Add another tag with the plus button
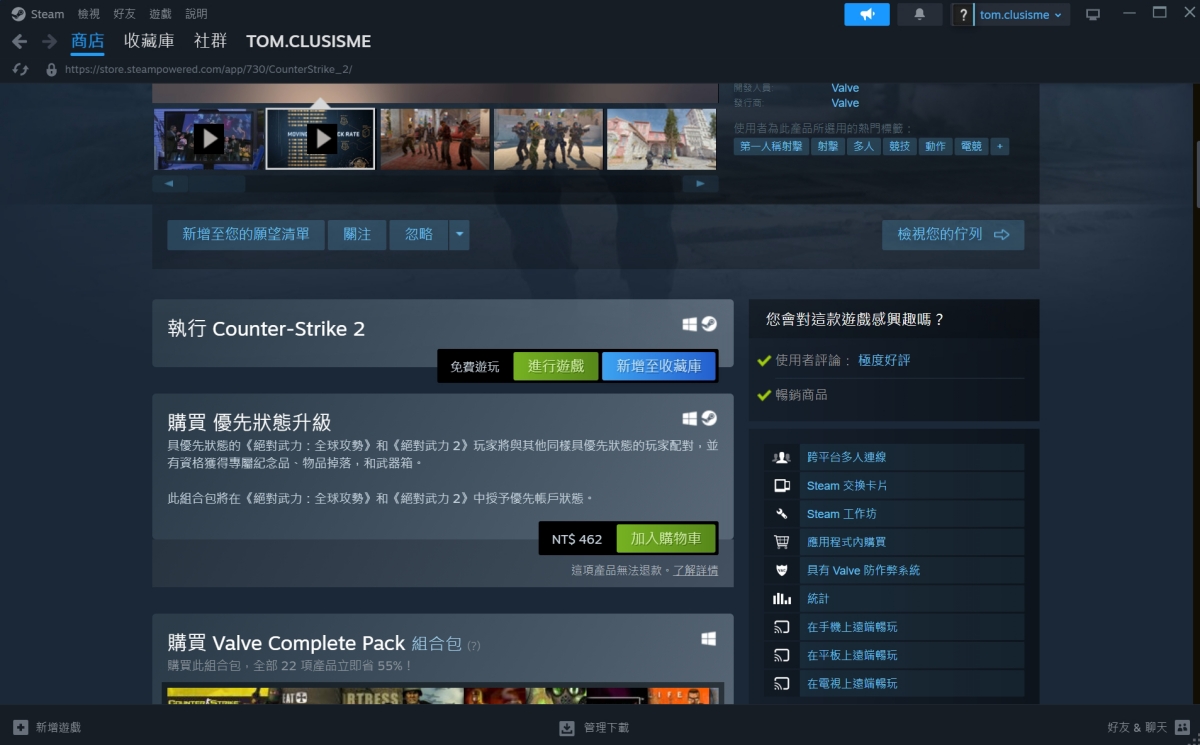The height and width of the screenshot is (745, 1200). (1000, 146)
